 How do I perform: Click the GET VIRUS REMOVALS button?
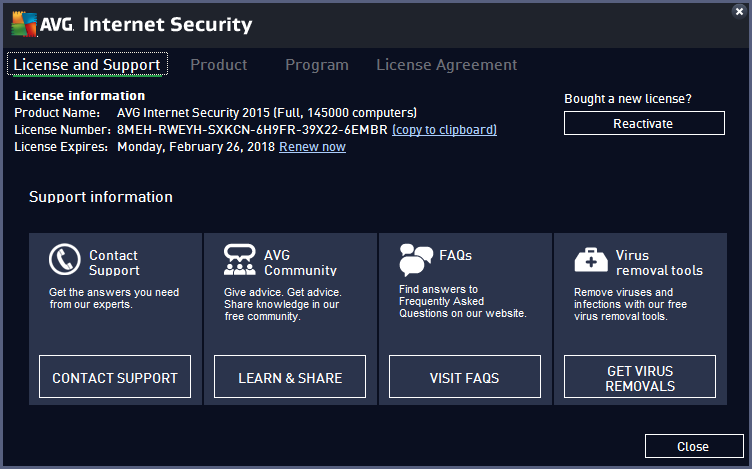point(640,378)
